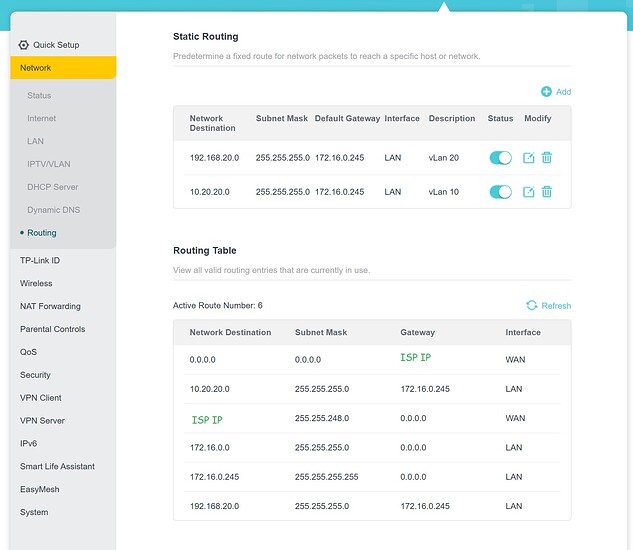The width and height of the screenshot is (633, 550).
Task: Open the Status submenu item
Action: click(x=39, y=96)
